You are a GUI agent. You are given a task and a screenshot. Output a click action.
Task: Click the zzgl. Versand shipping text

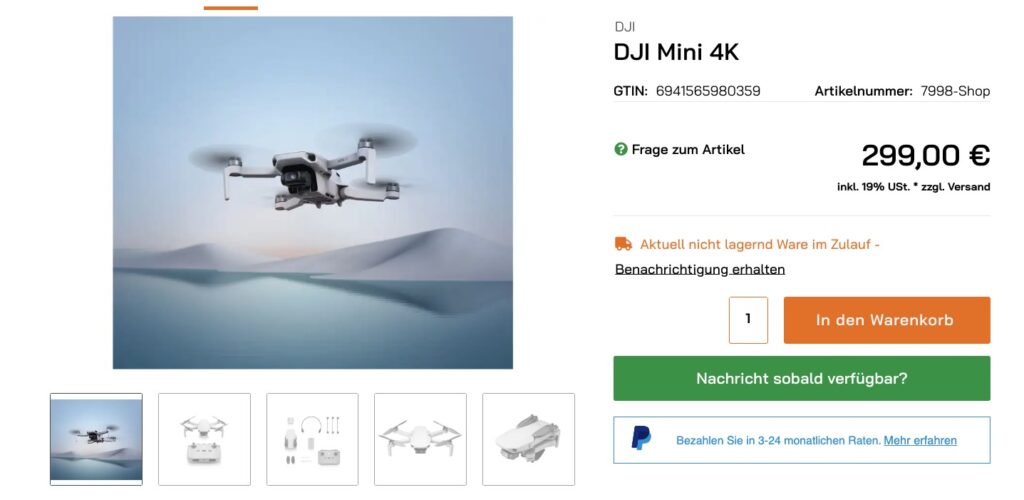pos(955,187)
